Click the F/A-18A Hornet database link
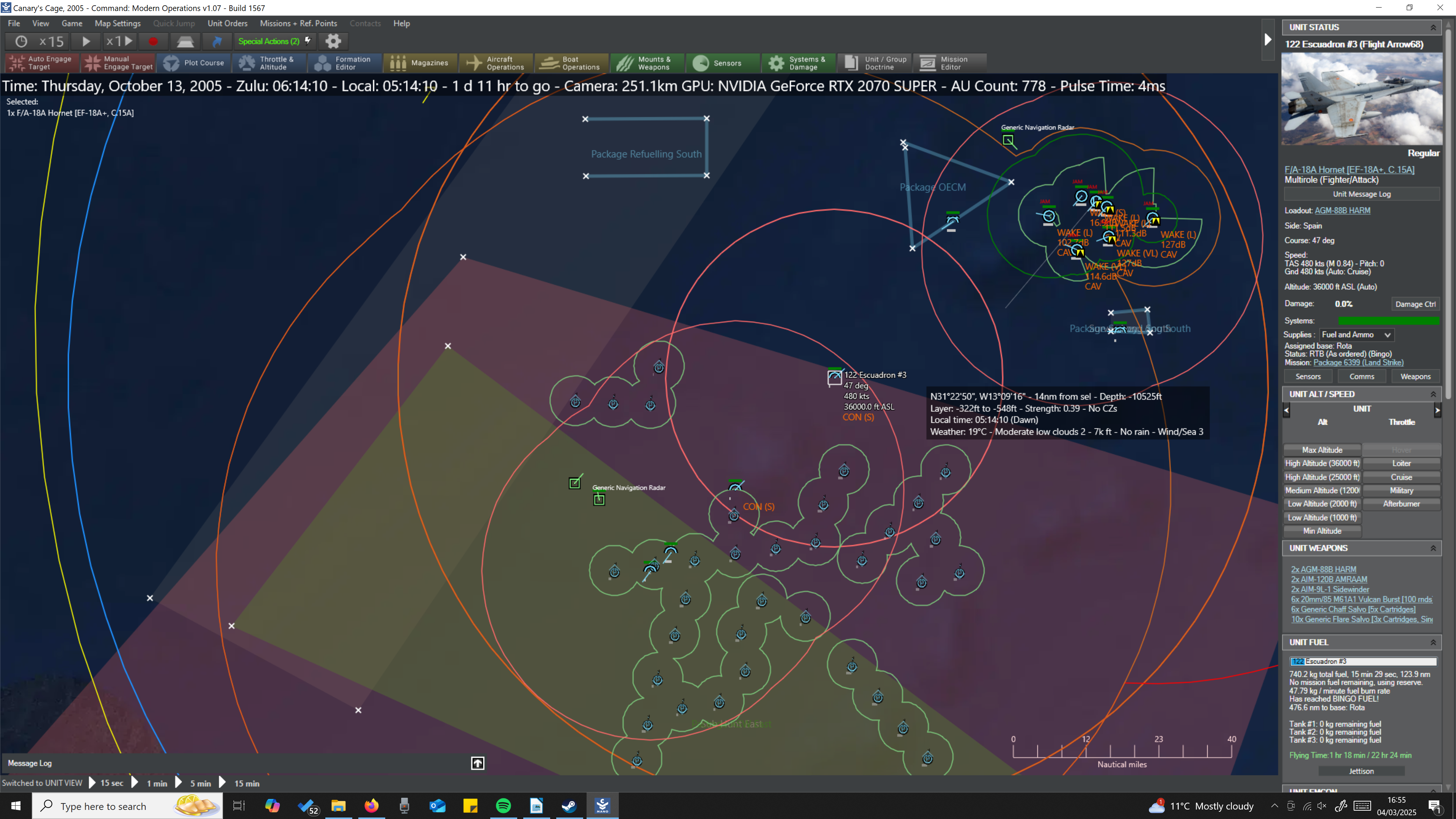1456x819 pixels. [x=1349, y=169]
